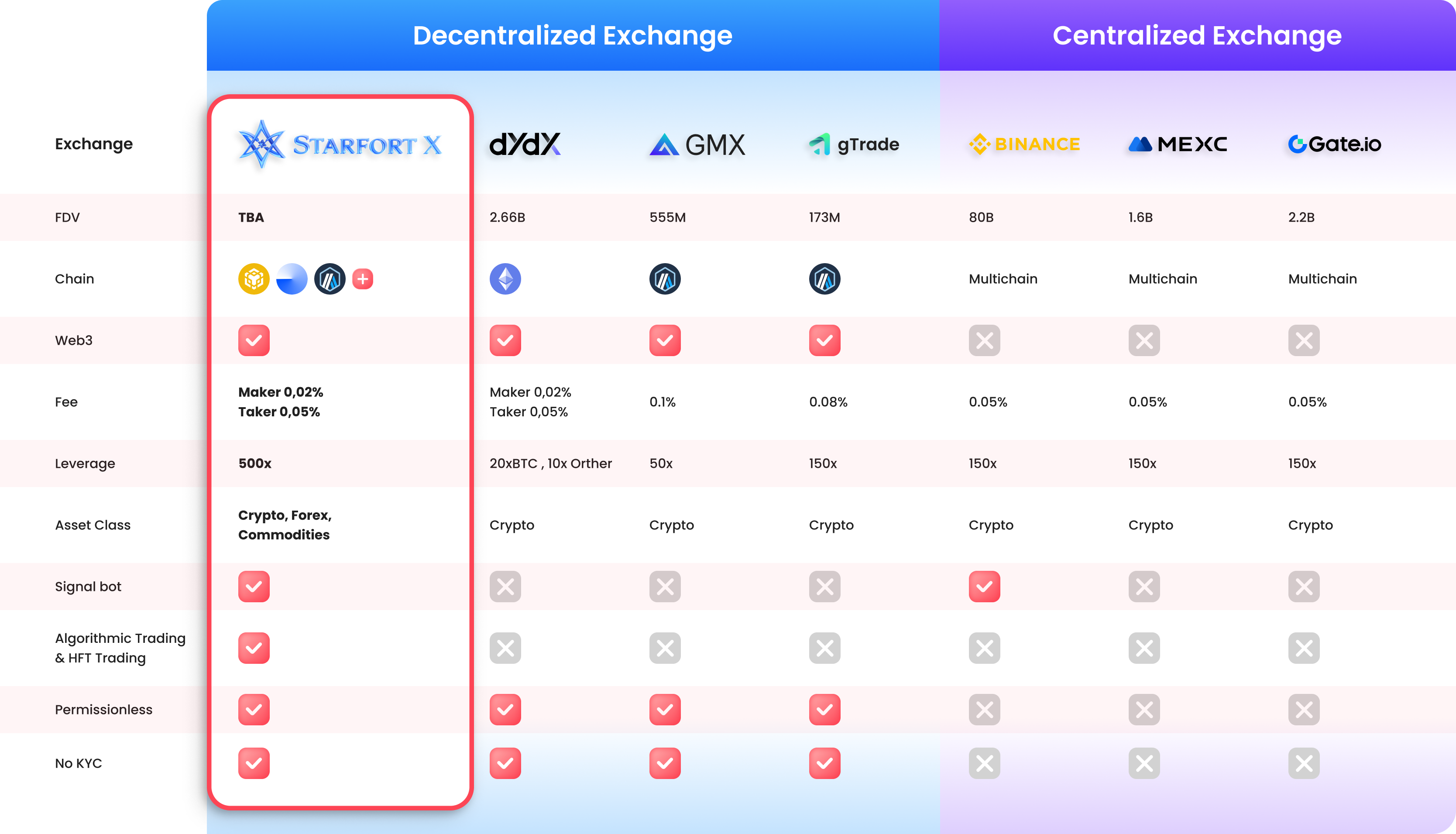Click Binance Signal bot checkmark
1456x834 pixels.
point(985,587)
